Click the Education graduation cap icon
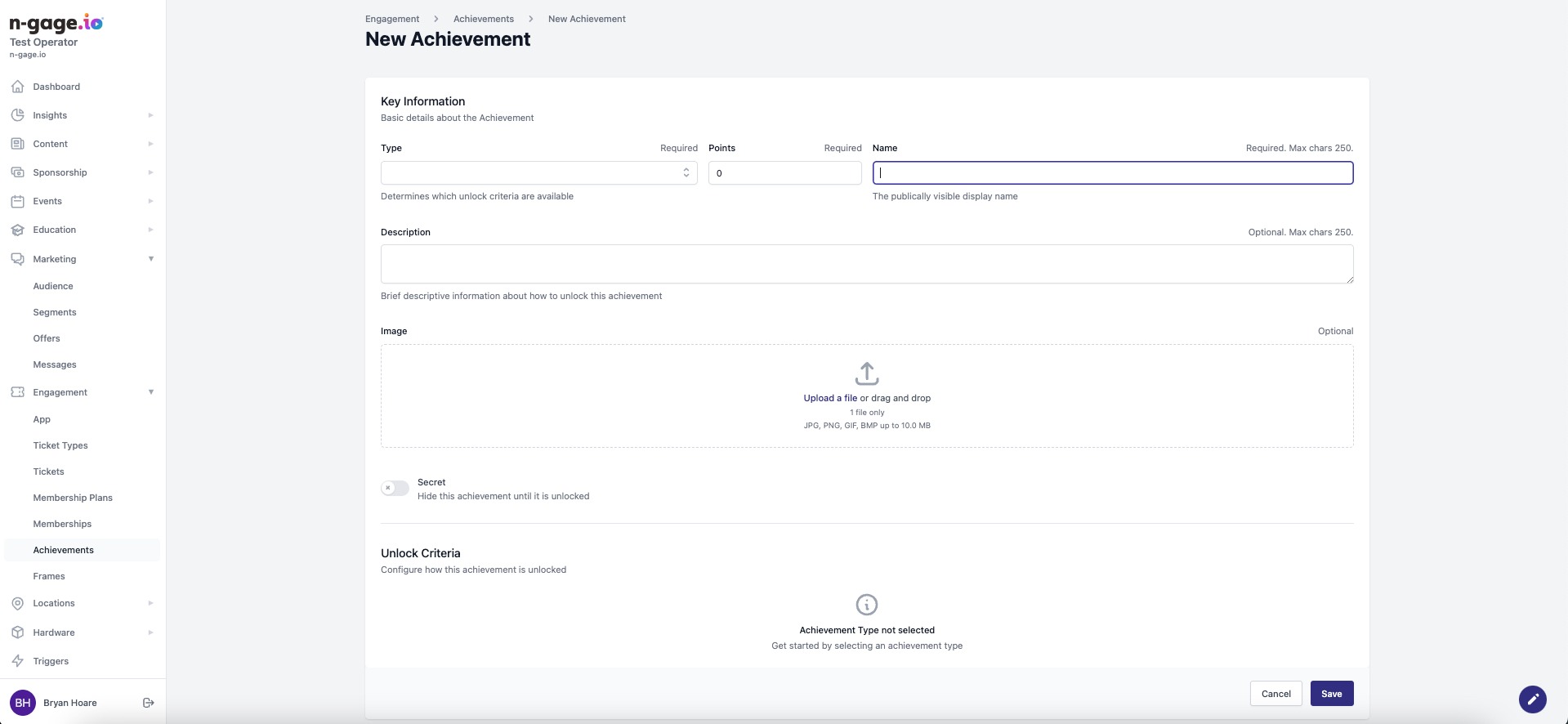 (17, 230)
